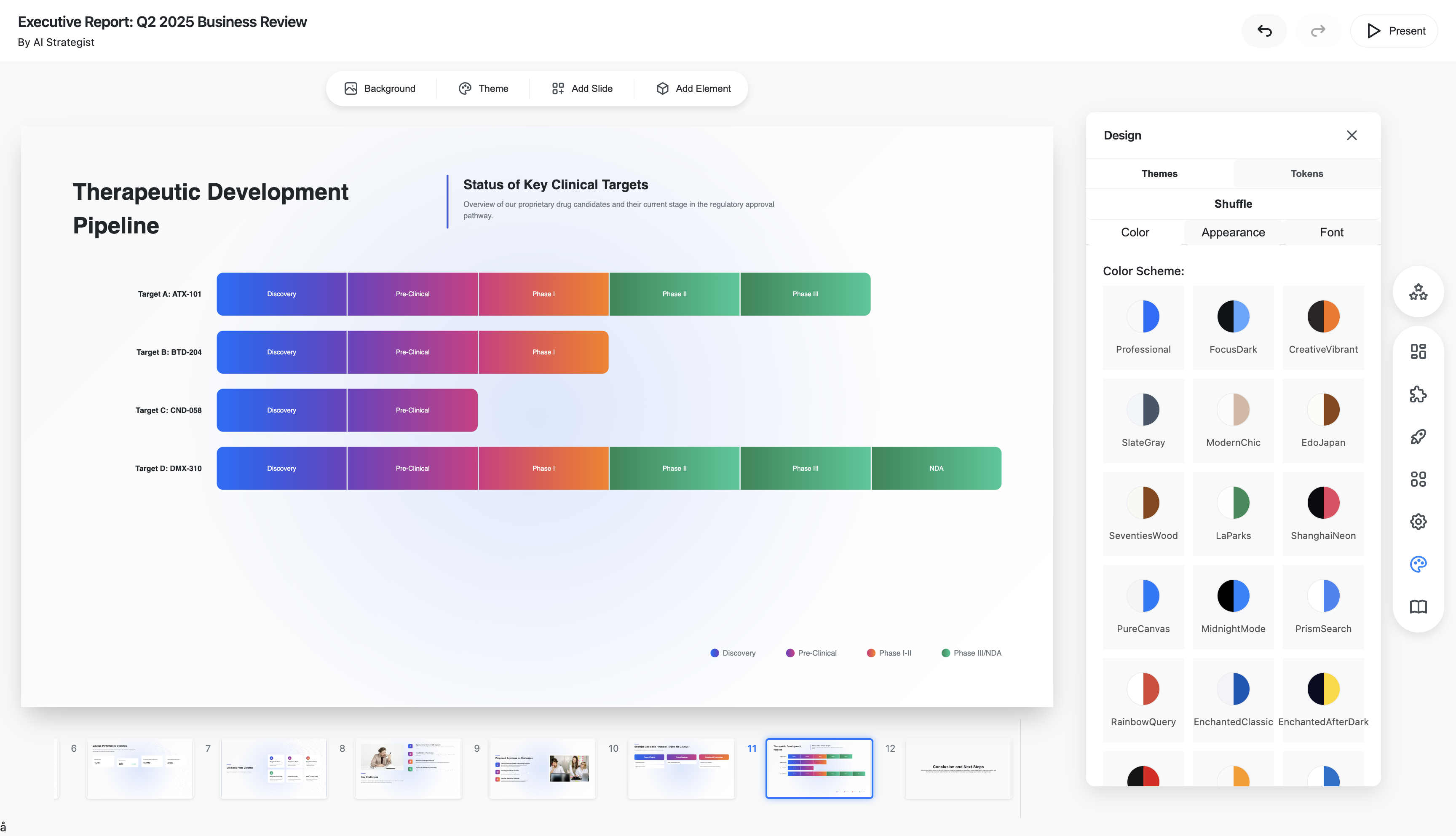1456x836 pixels.
Task: Open the puzzle-piece plugins panel
Action: coord(1418,394)
